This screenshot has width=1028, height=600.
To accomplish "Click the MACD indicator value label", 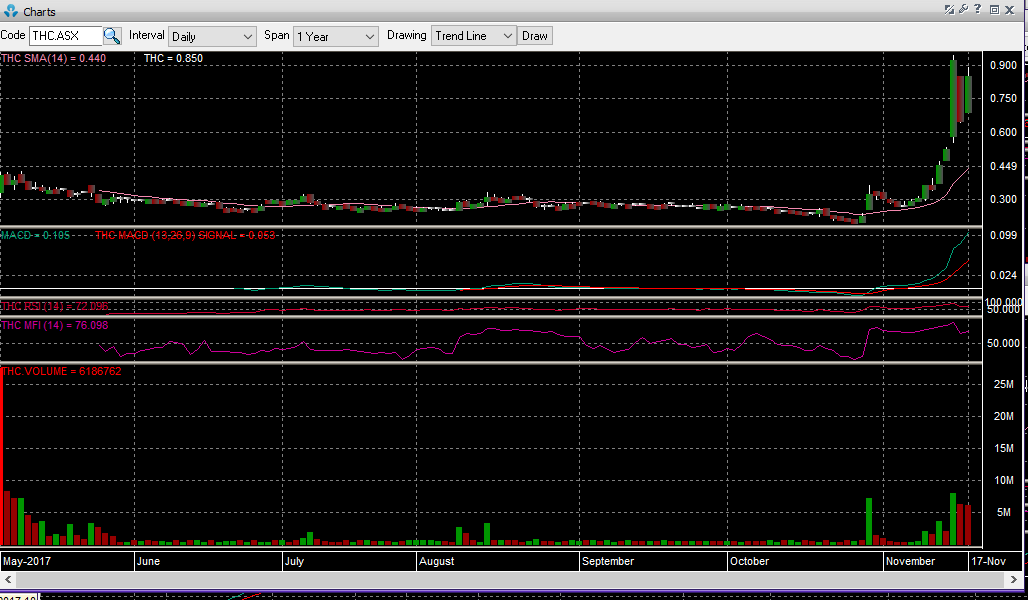I will pyautogui.click(x=35, y=235).
